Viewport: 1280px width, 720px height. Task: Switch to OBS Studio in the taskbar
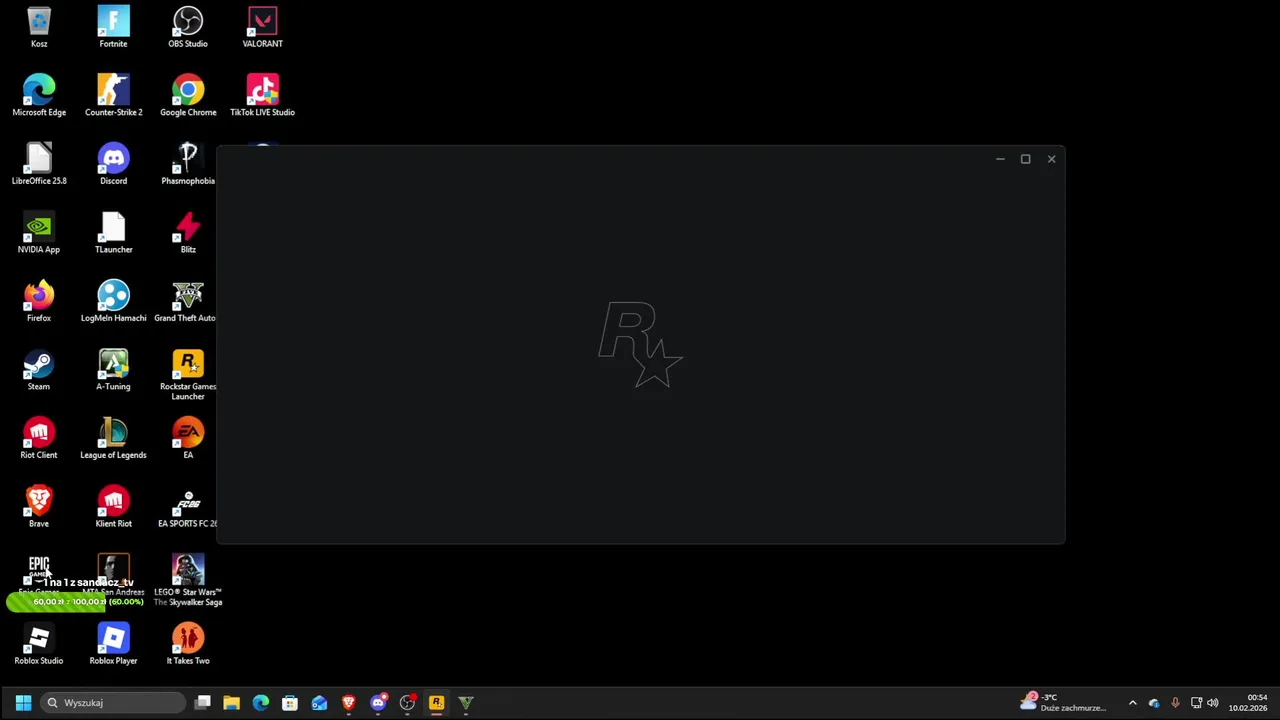[x=407, y=703]
